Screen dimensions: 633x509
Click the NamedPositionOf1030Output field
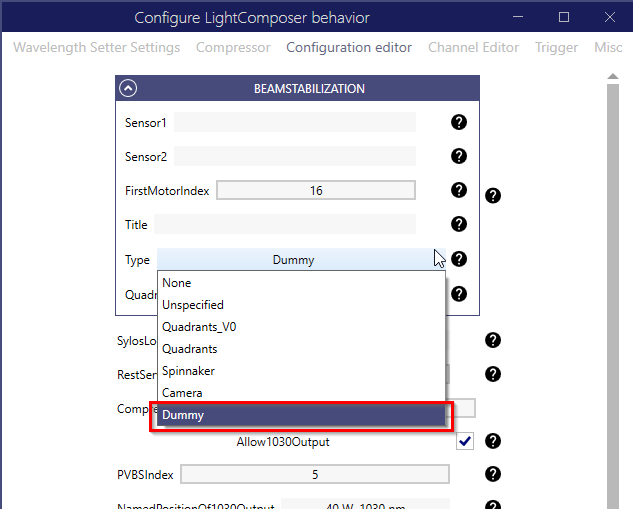pyautogui.click(x=365, y=504)
